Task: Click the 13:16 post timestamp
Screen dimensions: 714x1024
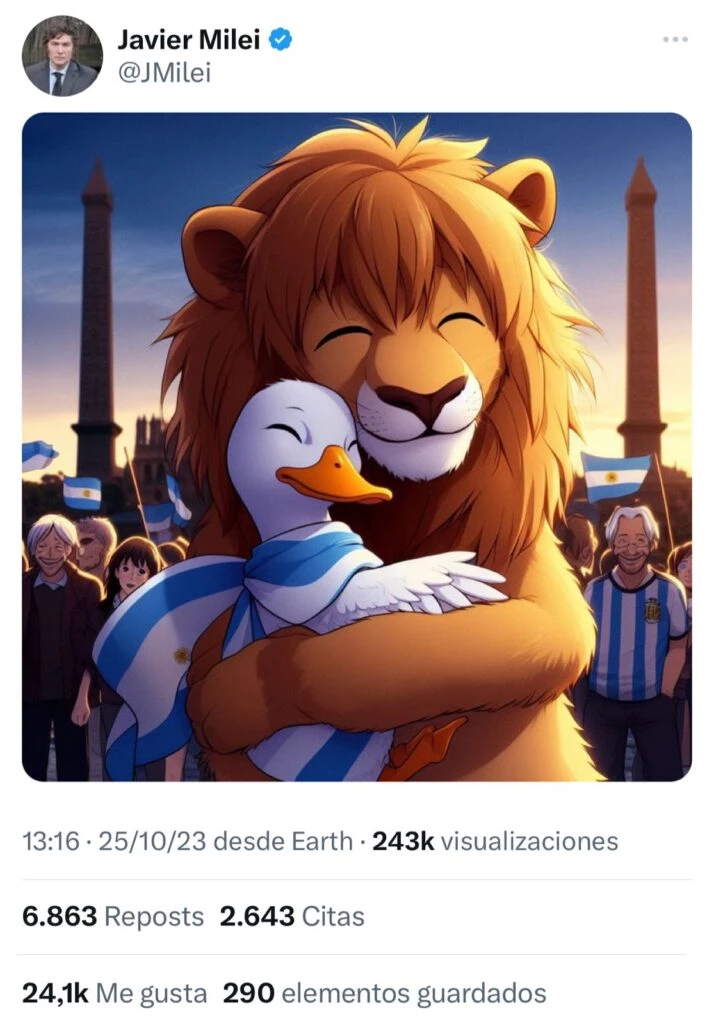Action: pos(50,841)
